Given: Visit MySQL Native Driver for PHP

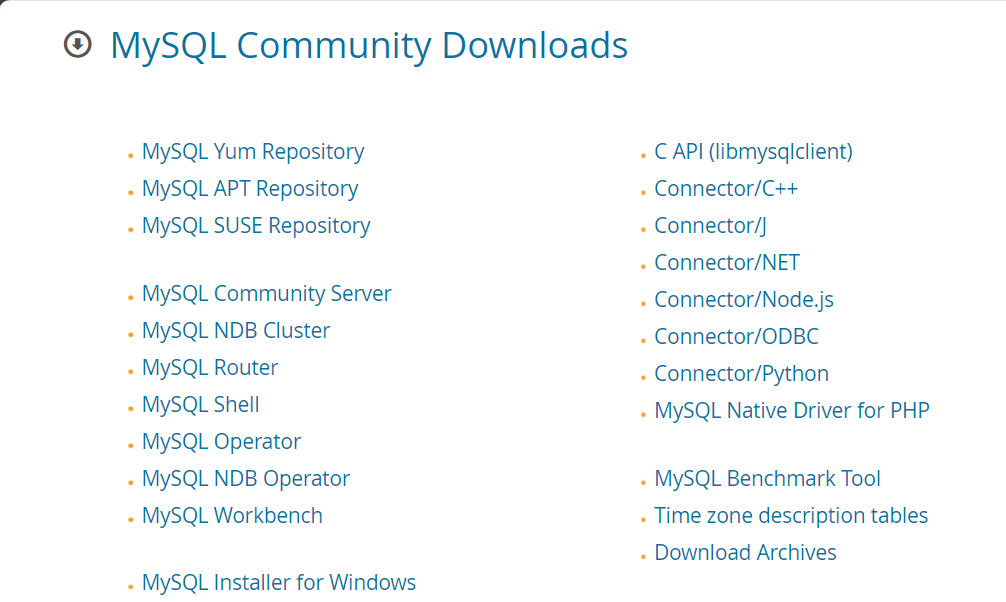Looking at the screenshot, I should pos(792,411).
